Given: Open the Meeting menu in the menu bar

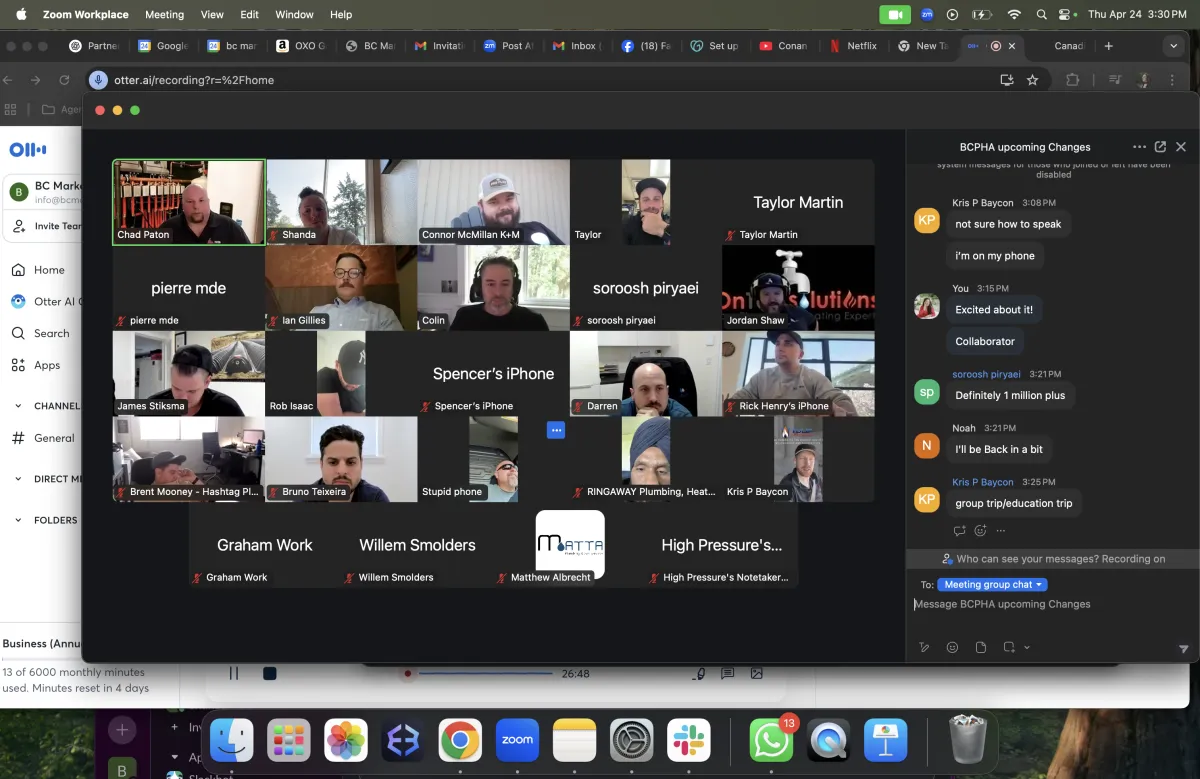Looking at the screenshot, I should (164, 14).
